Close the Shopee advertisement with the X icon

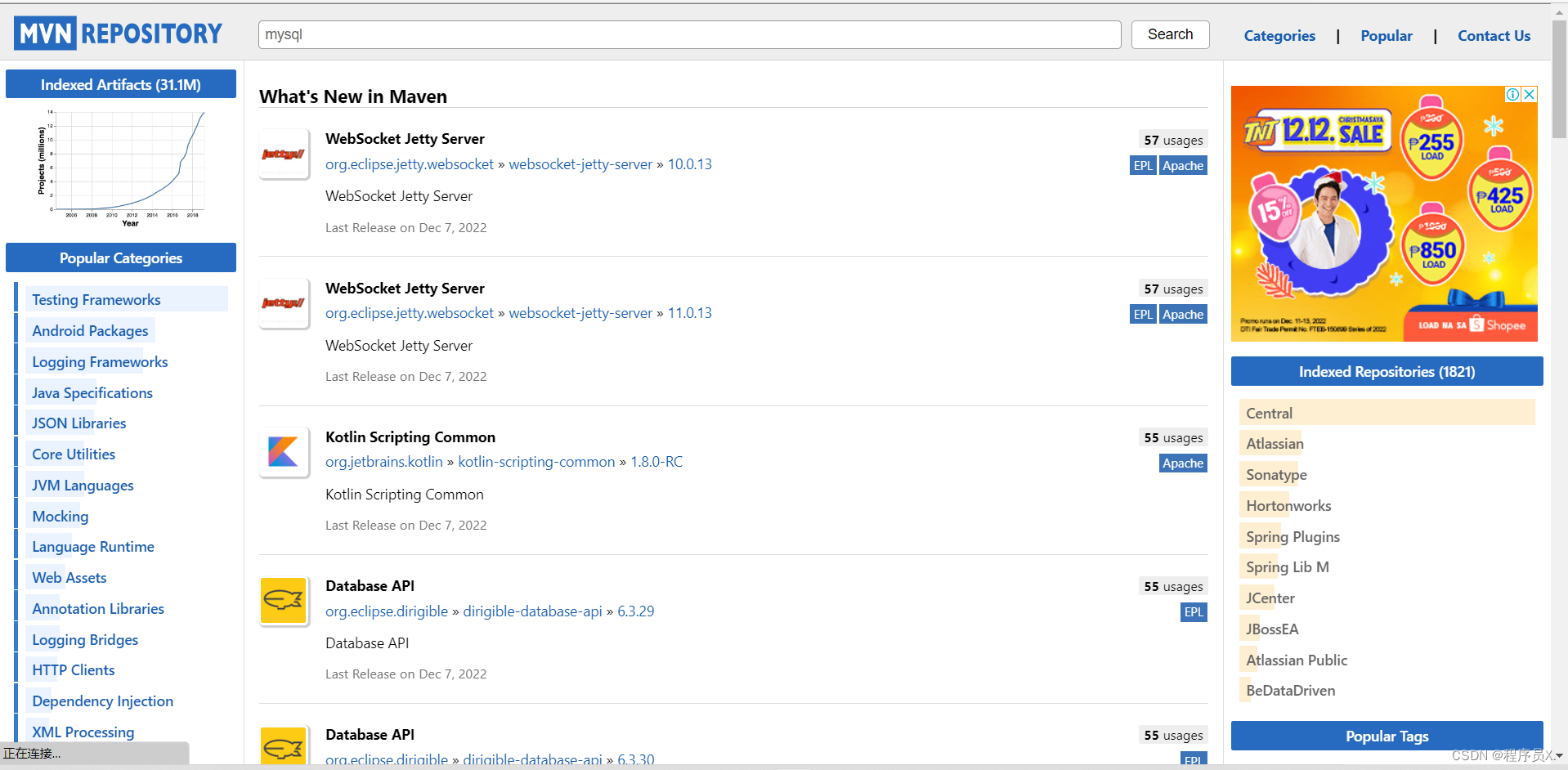pyautogui.click(x=1529, y=94)
